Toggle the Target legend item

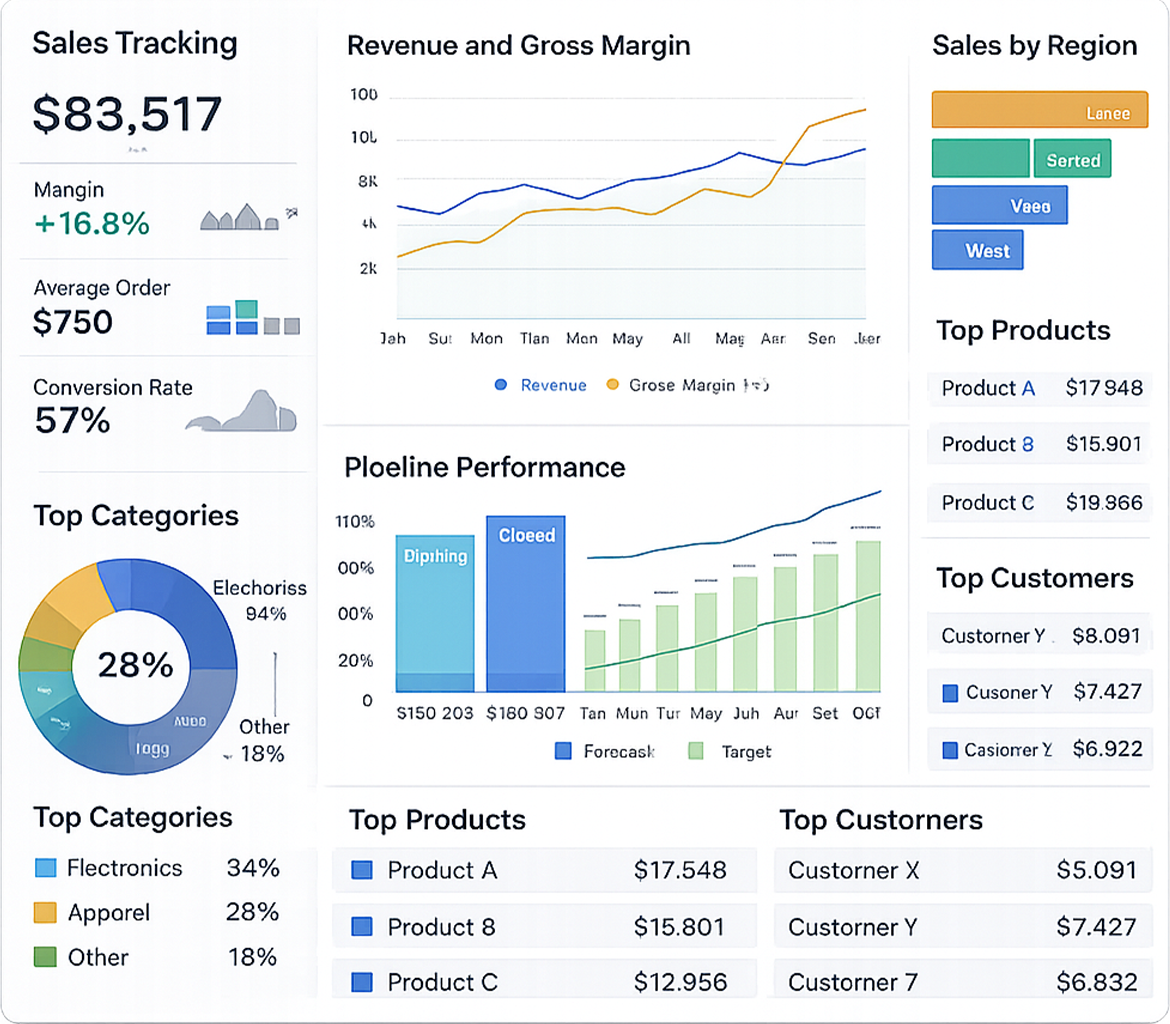point(732,751)
